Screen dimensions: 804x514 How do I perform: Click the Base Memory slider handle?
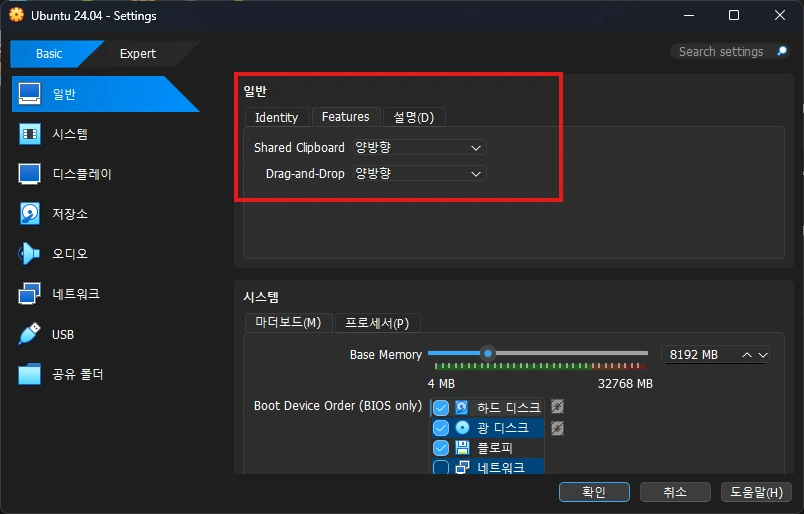488,353
